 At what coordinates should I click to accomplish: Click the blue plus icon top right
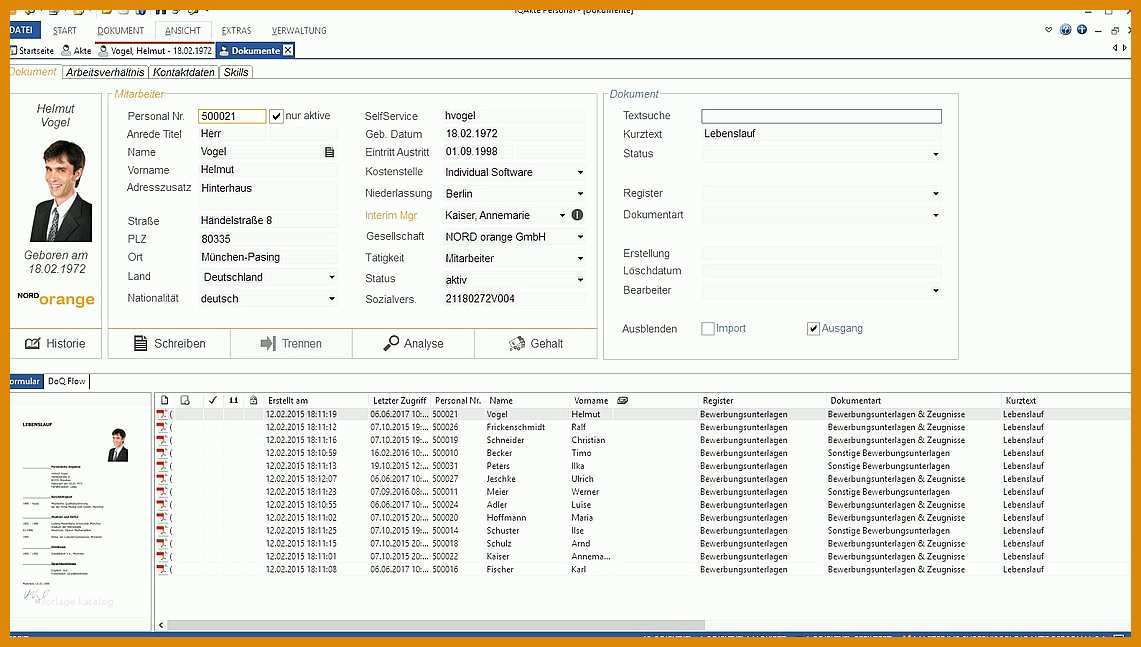pyautogui.click(x=1082, y=30)
